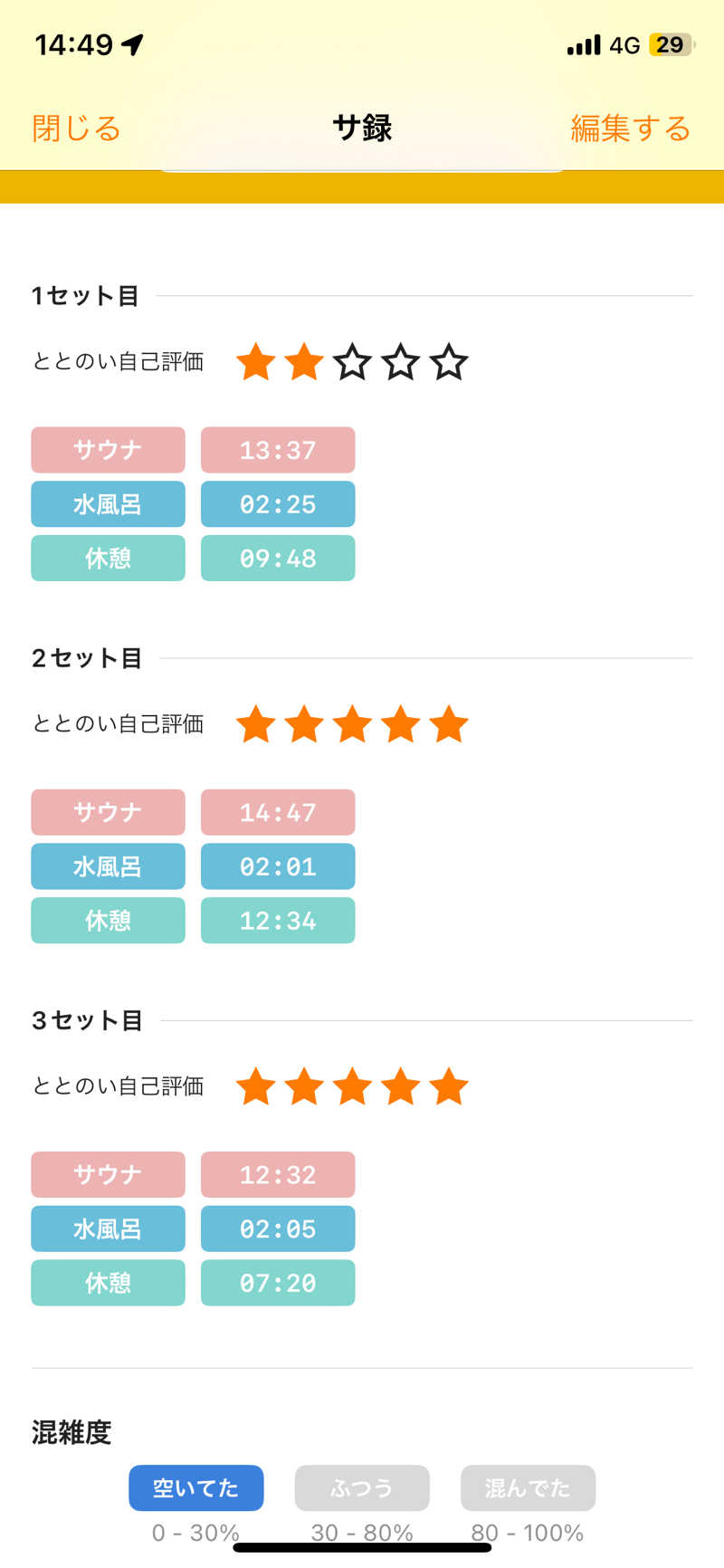
Task: Tap the set 2 サウナ time 14:47
Action: (x=278, y=812)
